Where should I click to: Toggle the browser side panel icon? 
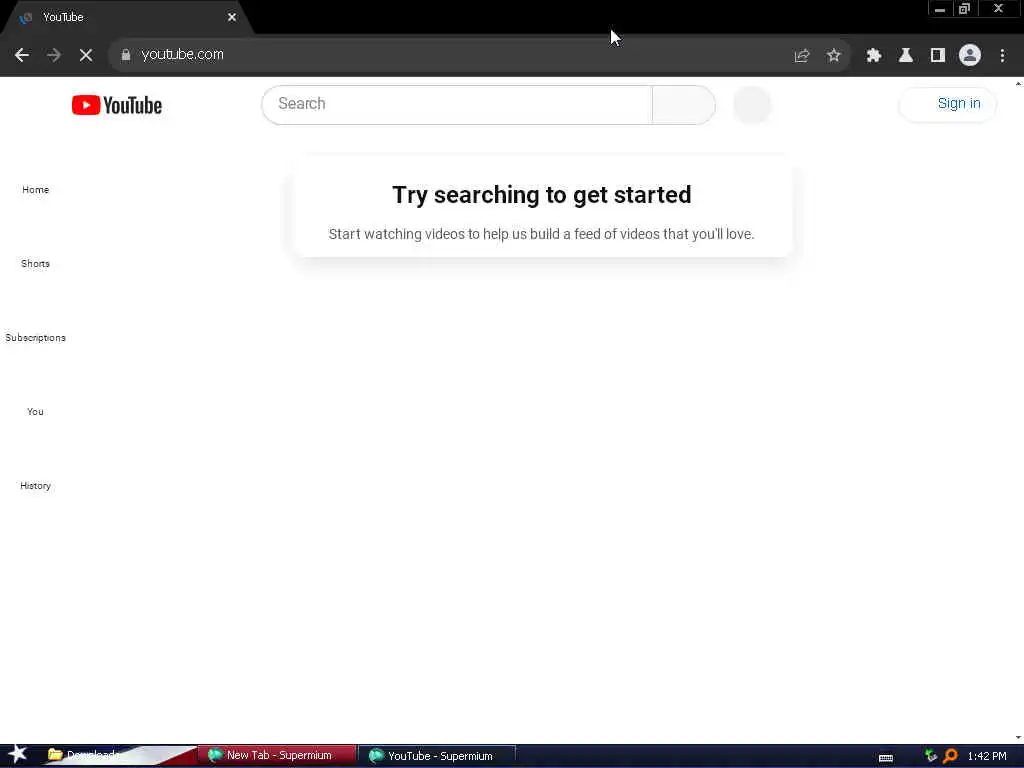pyautogui.click(x=938, y=56)
